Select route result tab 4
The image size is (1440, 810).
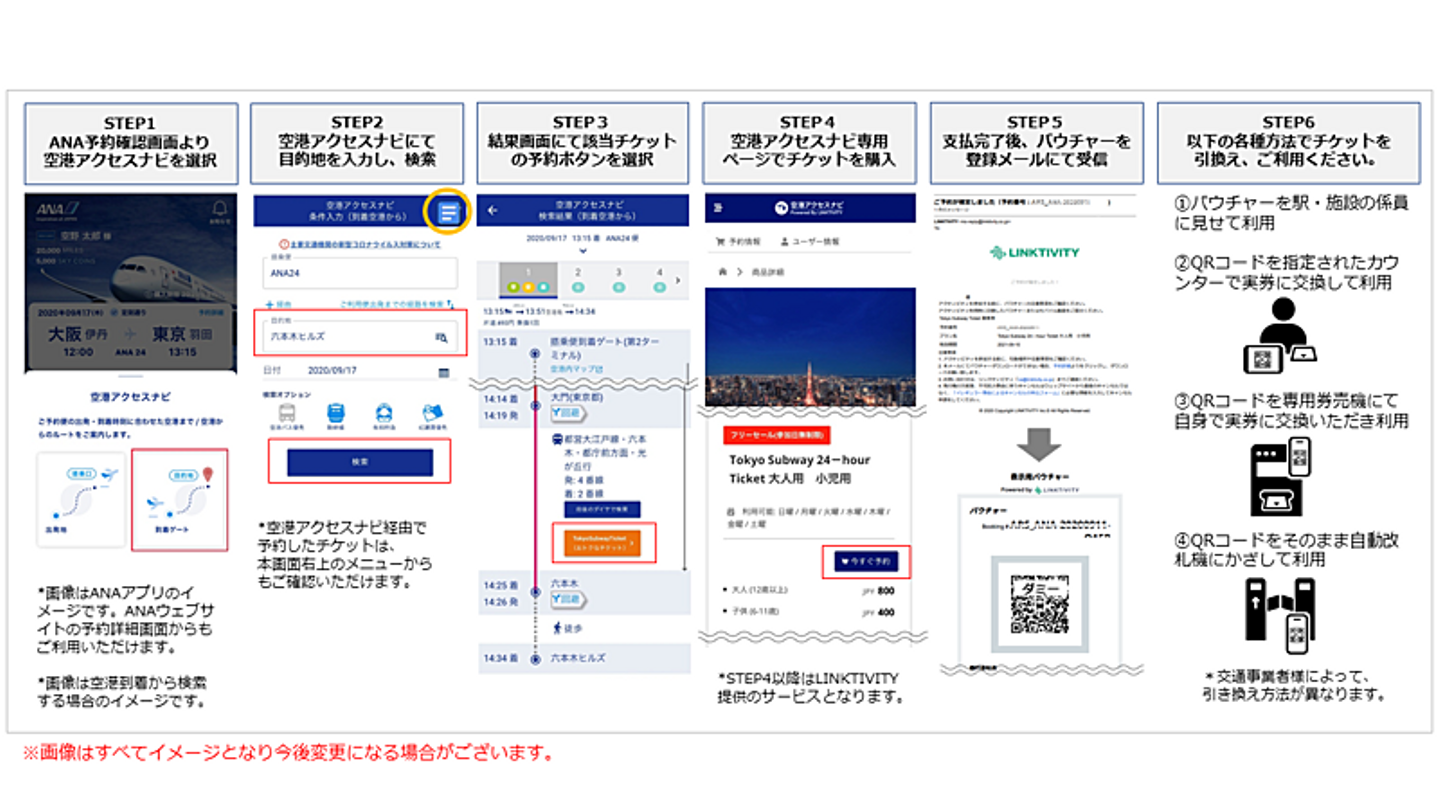coord(658,278)
